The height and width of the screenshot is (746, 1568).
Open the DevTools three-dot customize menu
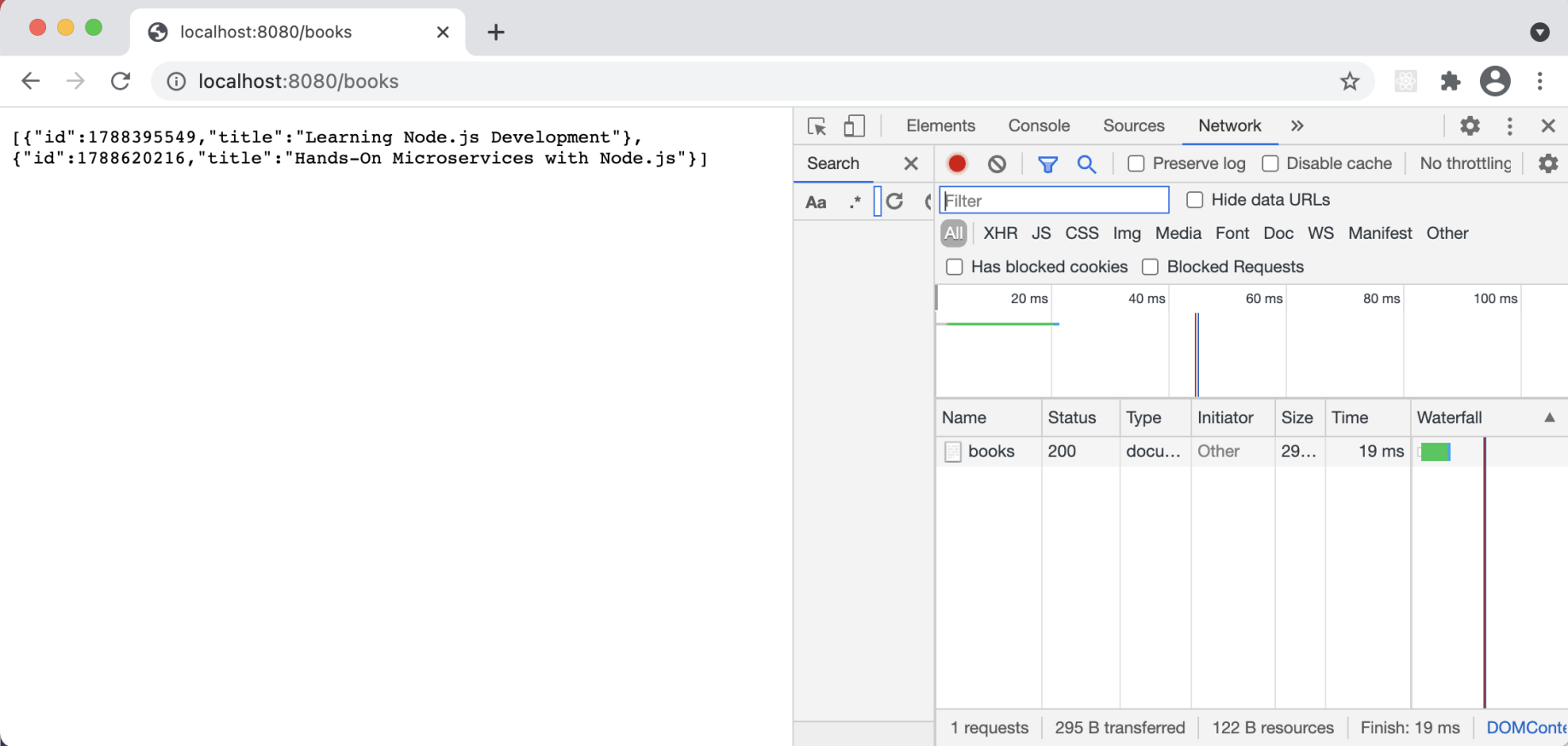point(1509,126)
